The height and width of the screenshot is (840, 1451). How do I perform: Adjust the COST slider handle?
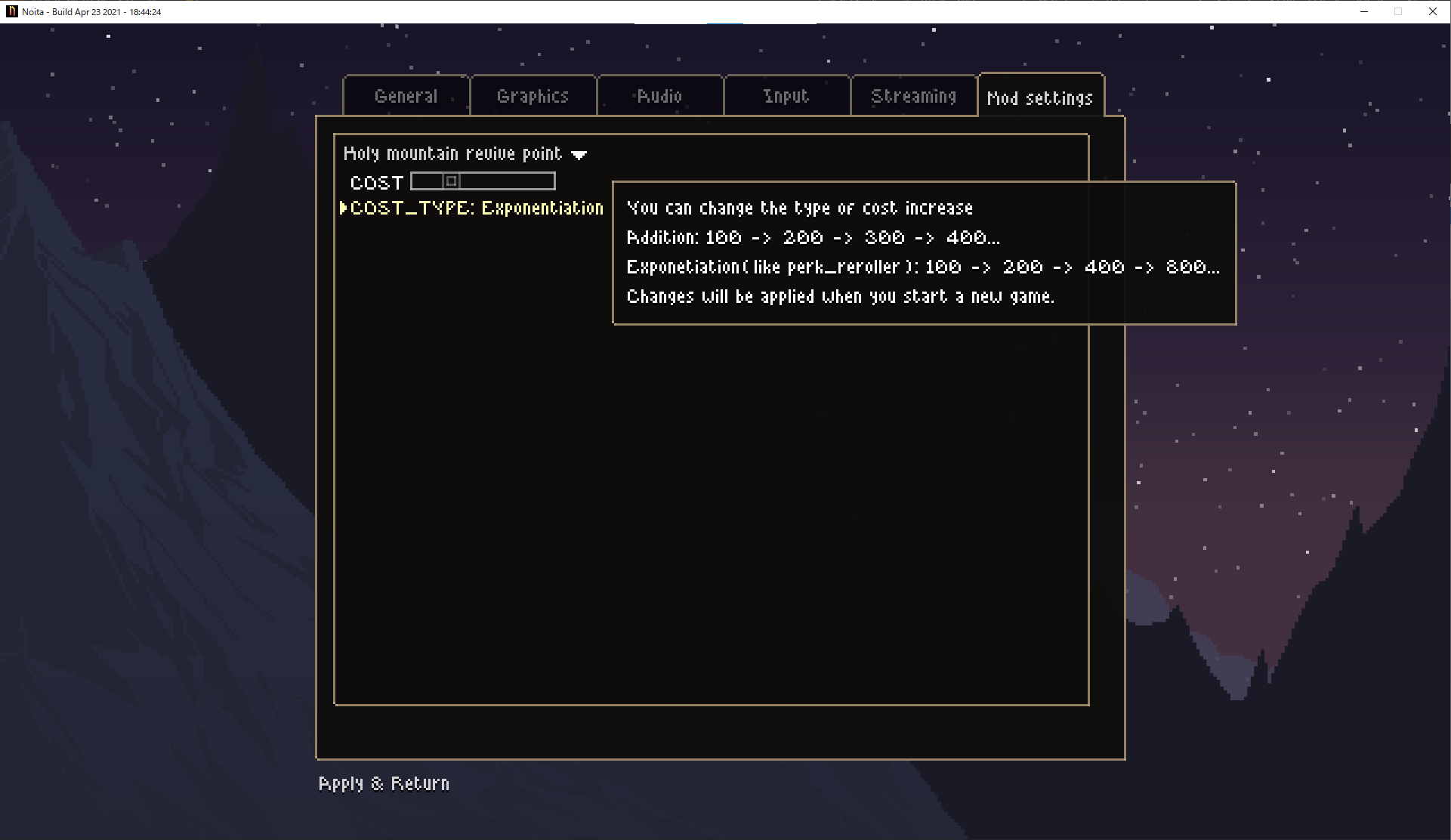(x=451, y=181)
